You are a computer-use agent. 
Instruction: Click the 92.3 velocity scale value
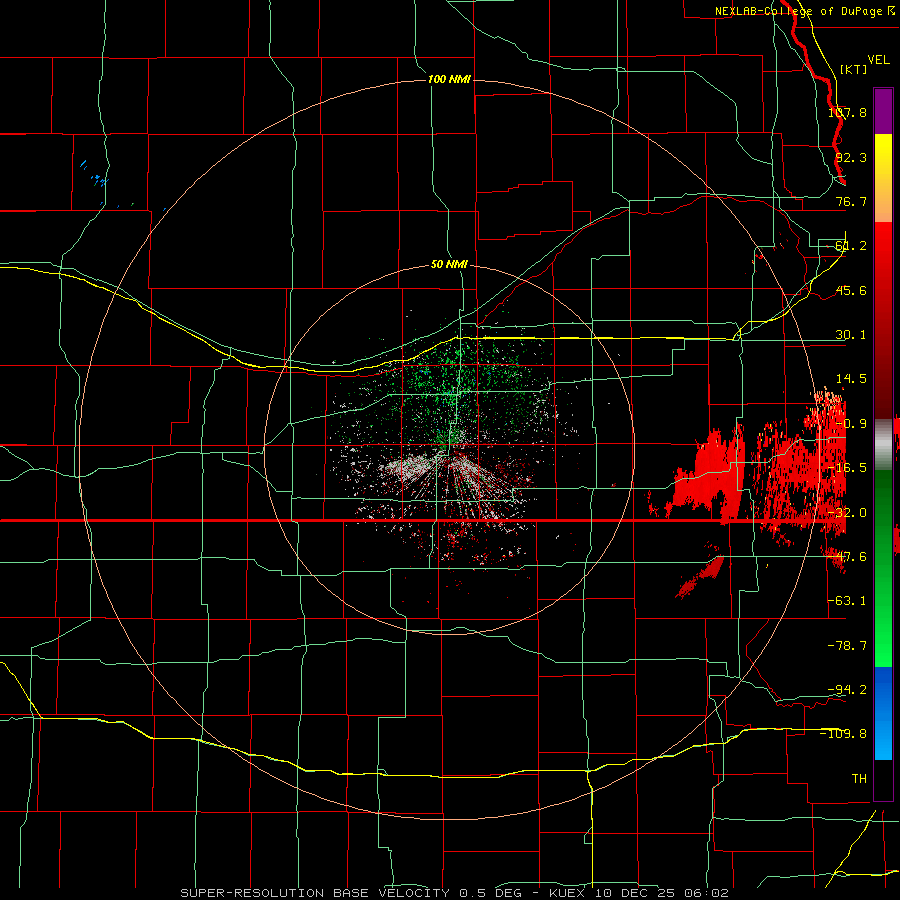click(x=851, y=157)
